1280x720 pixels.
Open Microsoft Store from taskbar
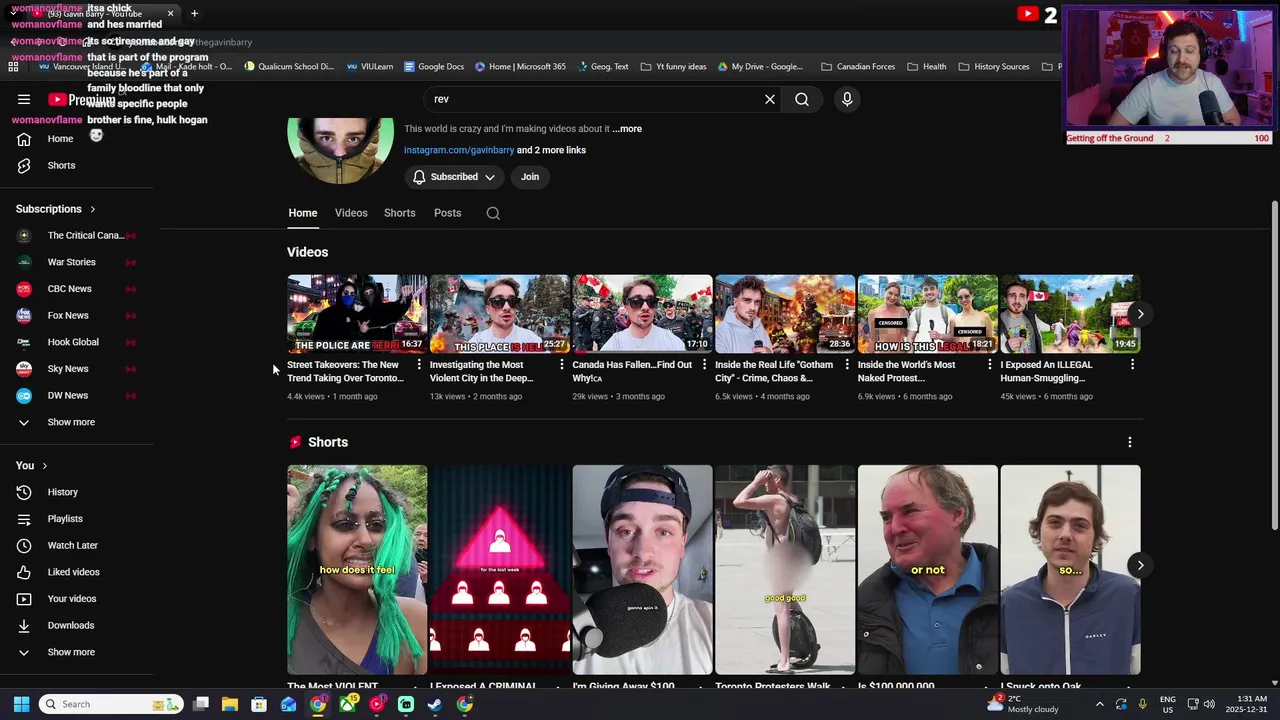(x=259, y=704)
